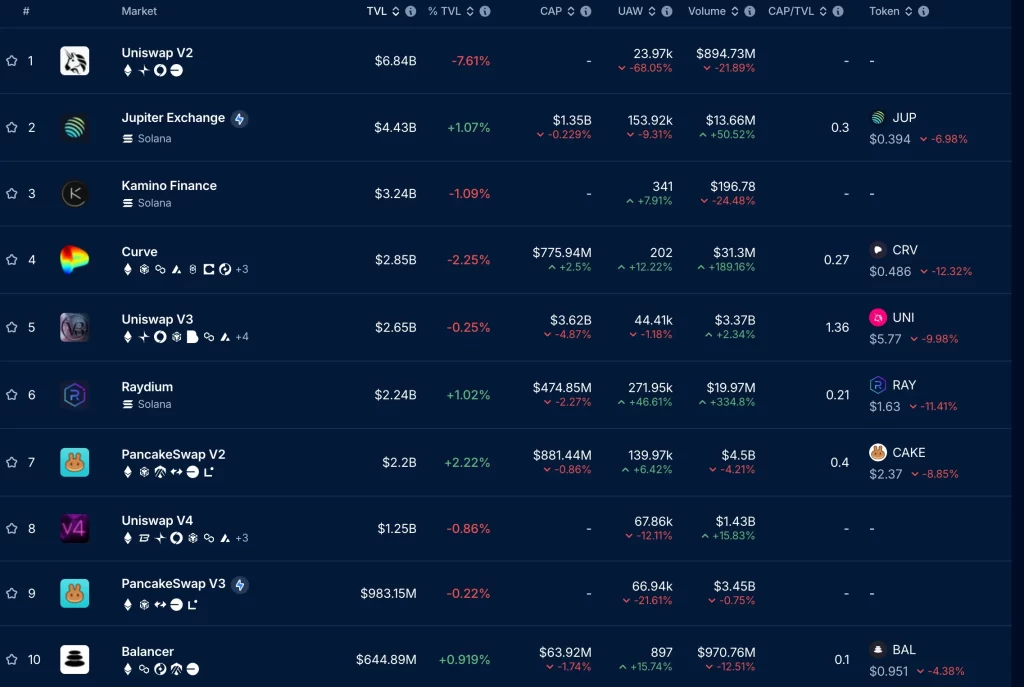Click the CAKE token icon
The width and height of the screenshot is (1024, 687).
878,452
